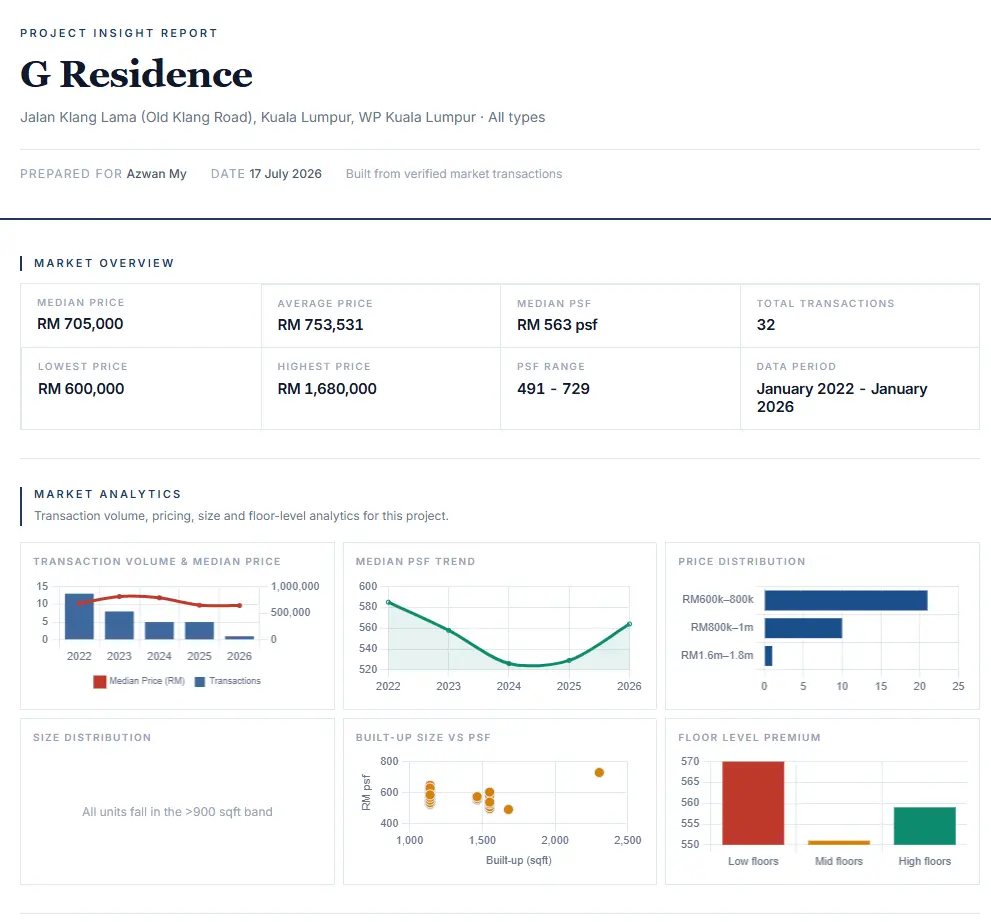The height and width of the screenshot is (922, 991).
Task: Click the median PSF value RM 563 psf
Action: (557, 325)
